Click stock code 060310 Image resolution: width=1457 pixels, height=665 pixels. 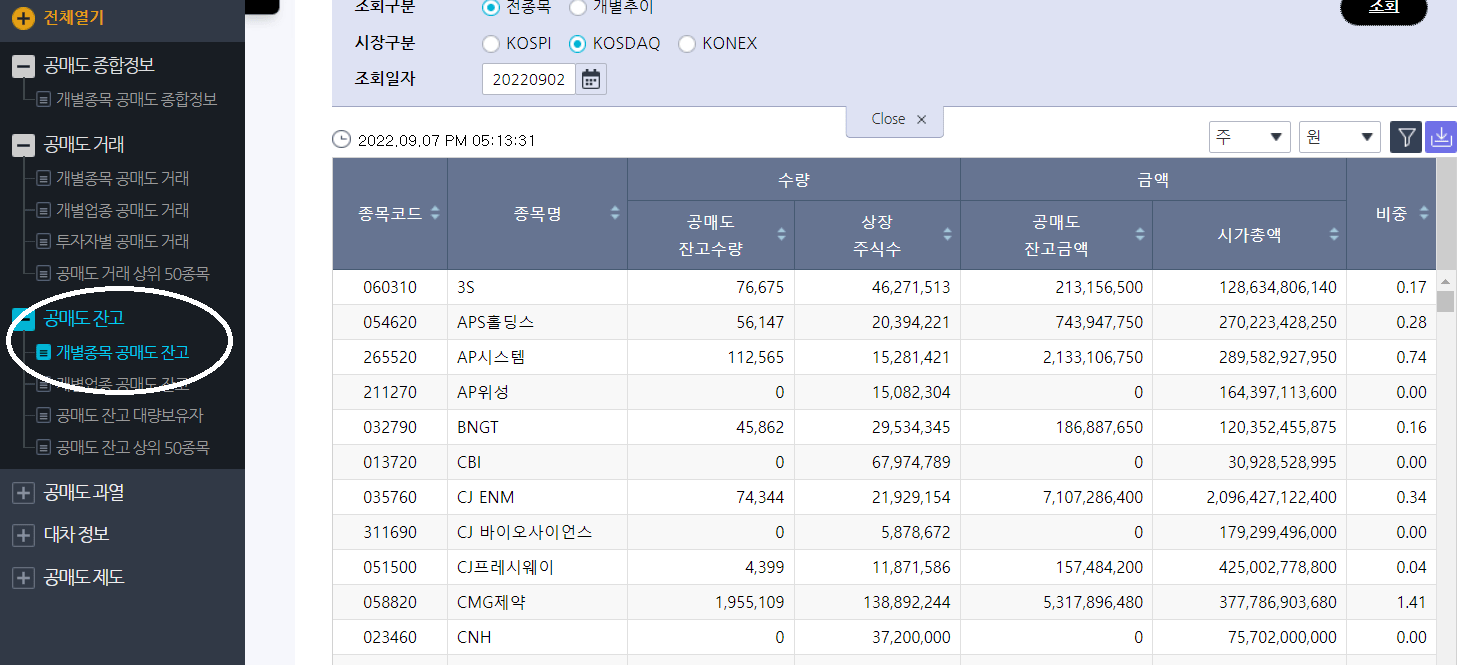click(390, 288)
